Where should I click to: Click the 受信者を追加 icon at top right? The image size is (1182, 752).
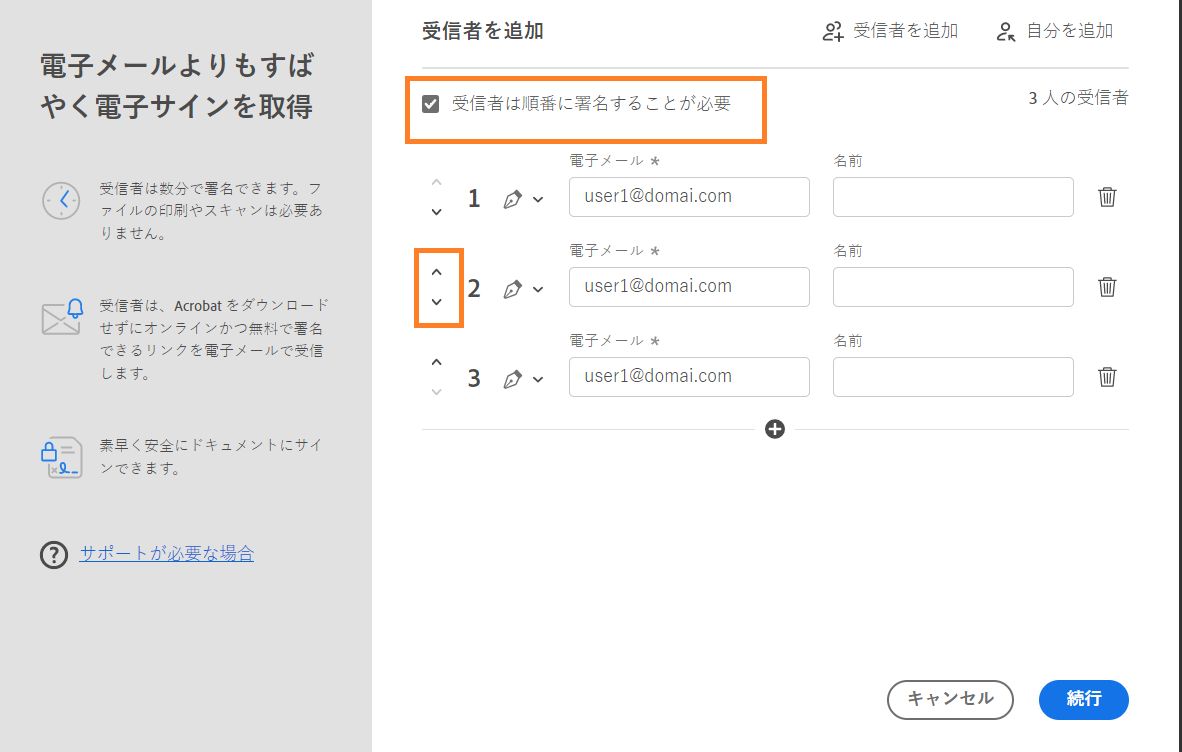(833, 31)
